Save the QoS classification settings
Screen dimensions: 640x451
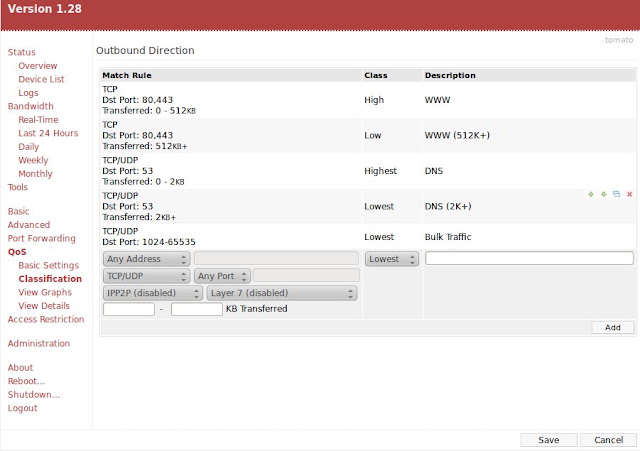549,440
